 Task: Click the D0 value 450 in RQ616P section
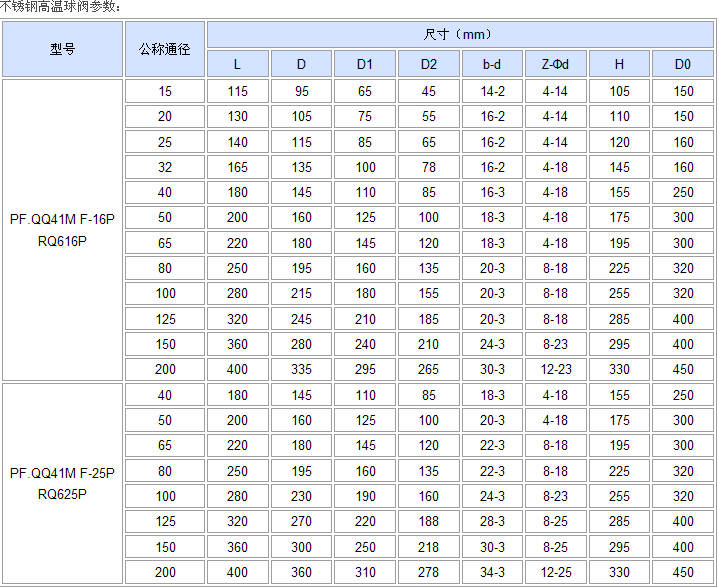point(683,369)
